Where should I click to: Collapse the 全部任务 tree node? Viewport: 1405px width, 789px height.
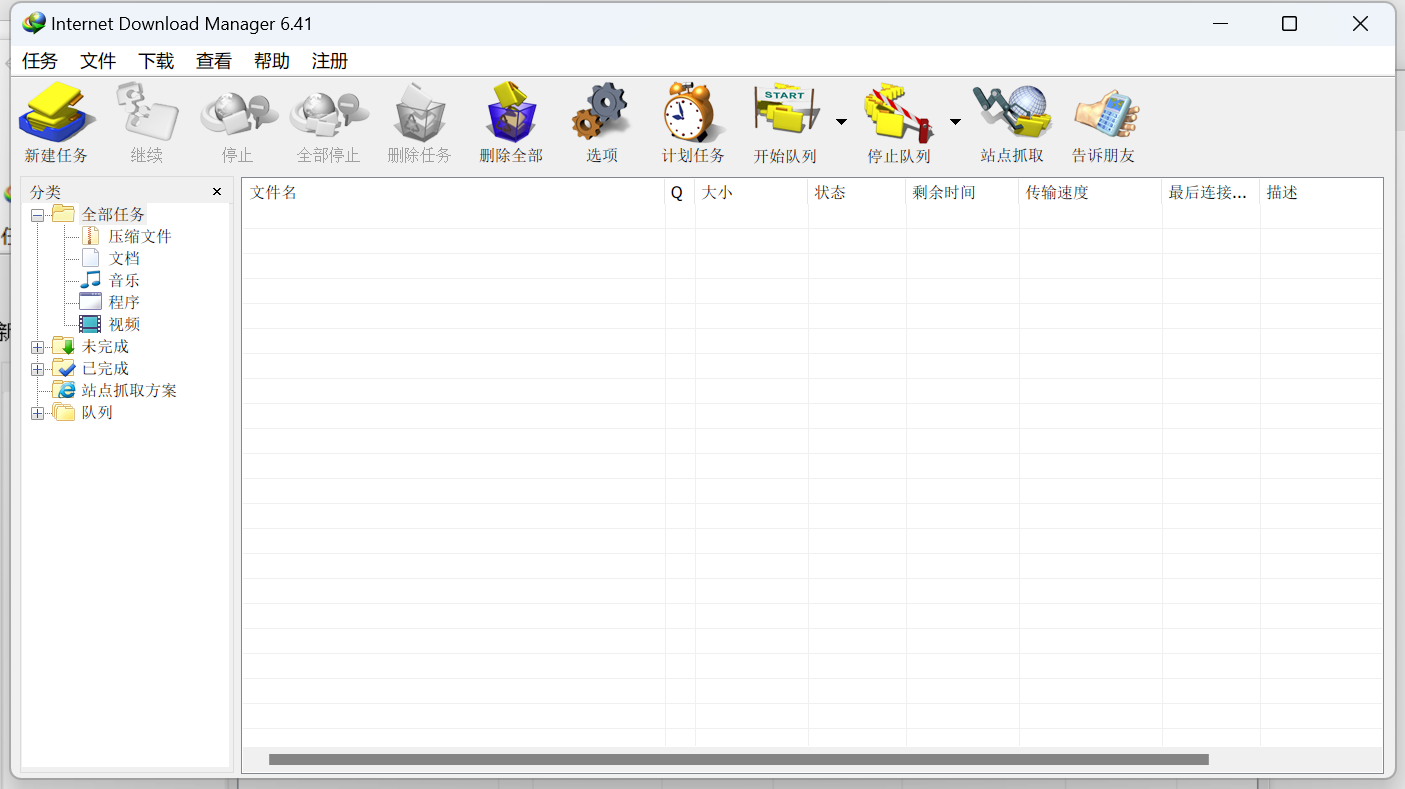coord(38,216)
